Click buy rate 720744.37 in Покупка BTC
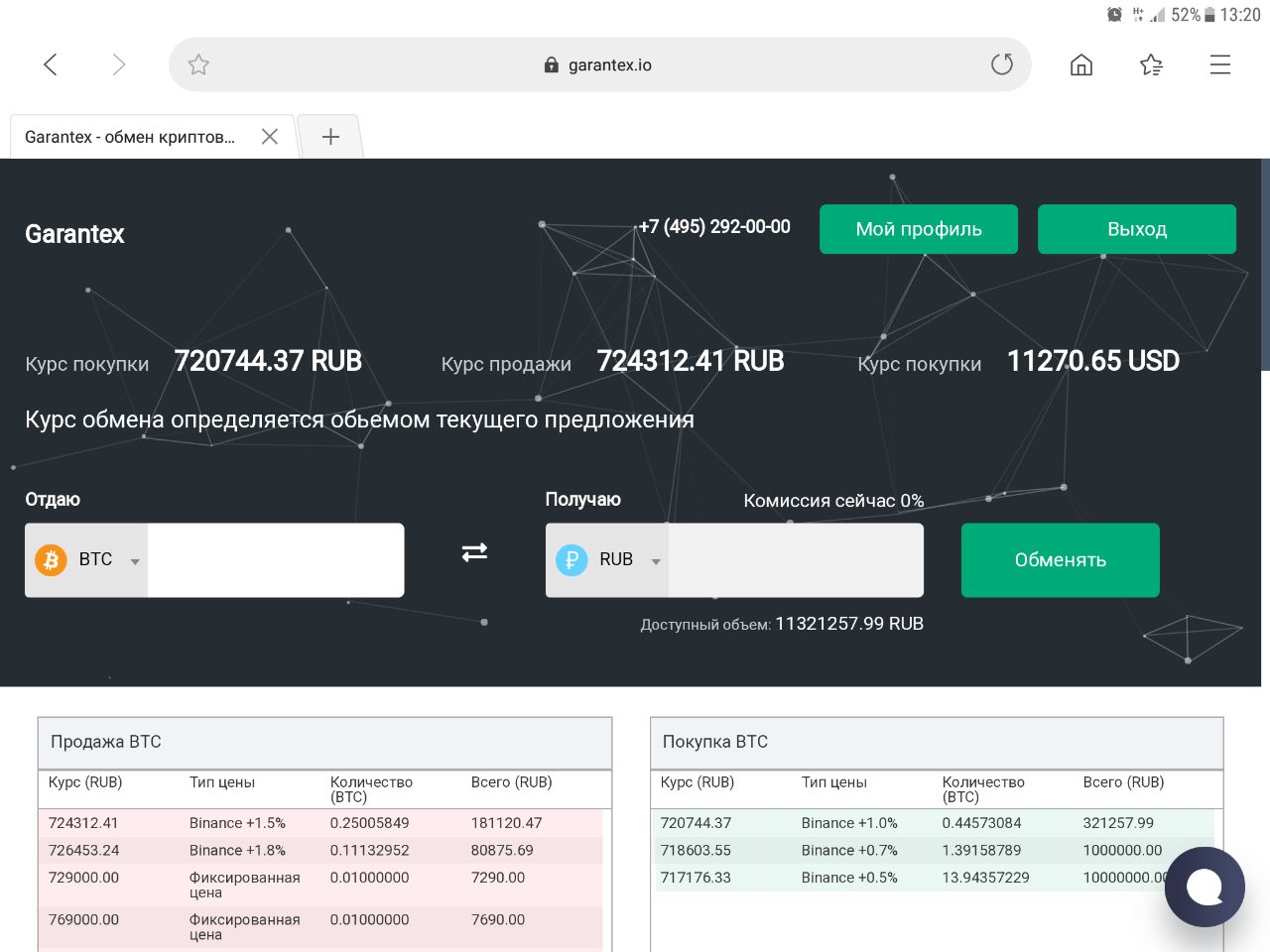The image size is (1270, 952). pos(696,823)
